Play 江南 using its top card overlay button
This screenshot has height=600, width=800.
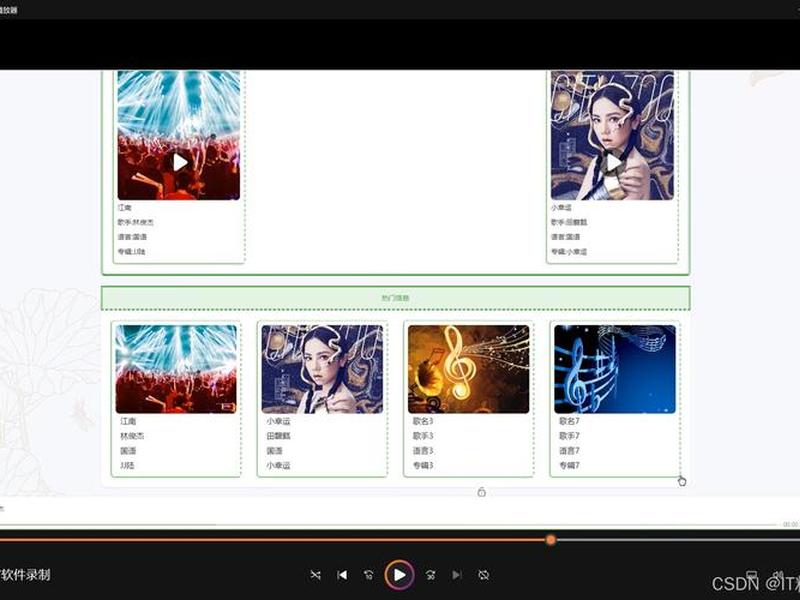click(180, 162)
